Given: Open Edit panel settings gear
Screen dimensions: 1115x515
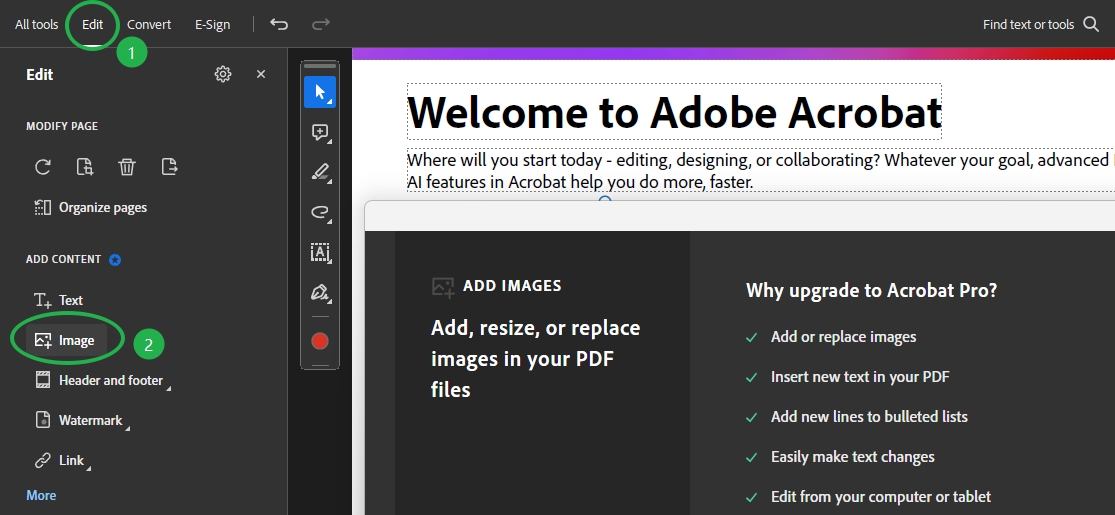Looking at the screenshot, I should (x=223, y=74).
